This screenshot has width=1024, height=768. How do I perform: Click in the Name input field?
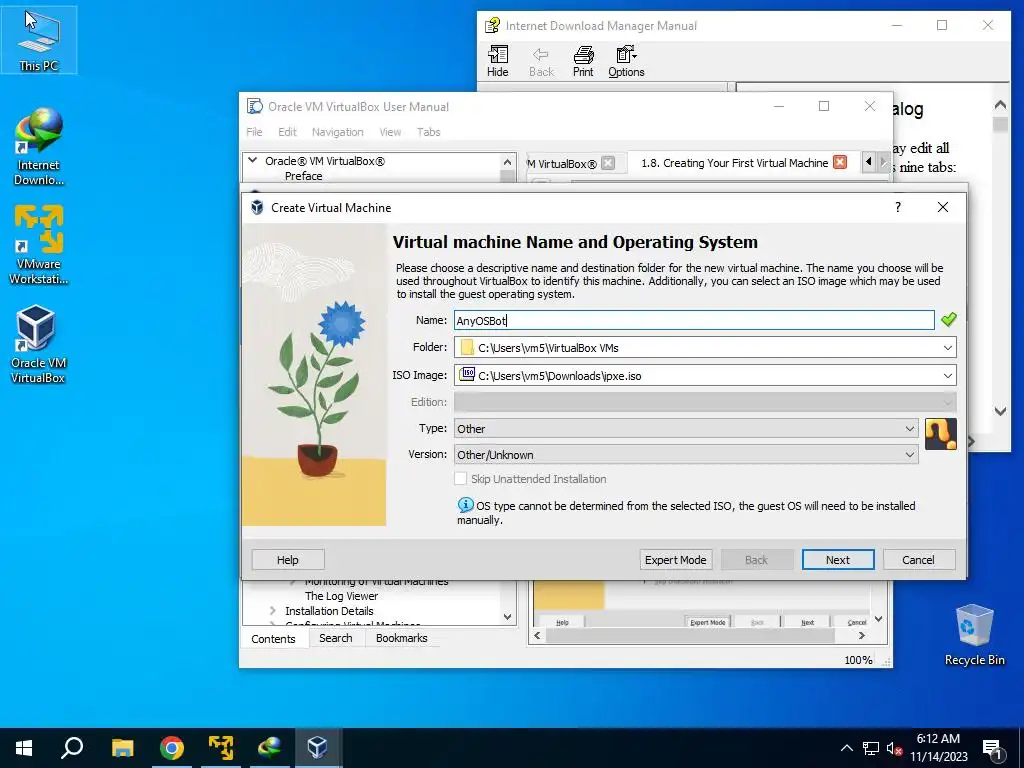pyautogui.click(x=694, y=320)
